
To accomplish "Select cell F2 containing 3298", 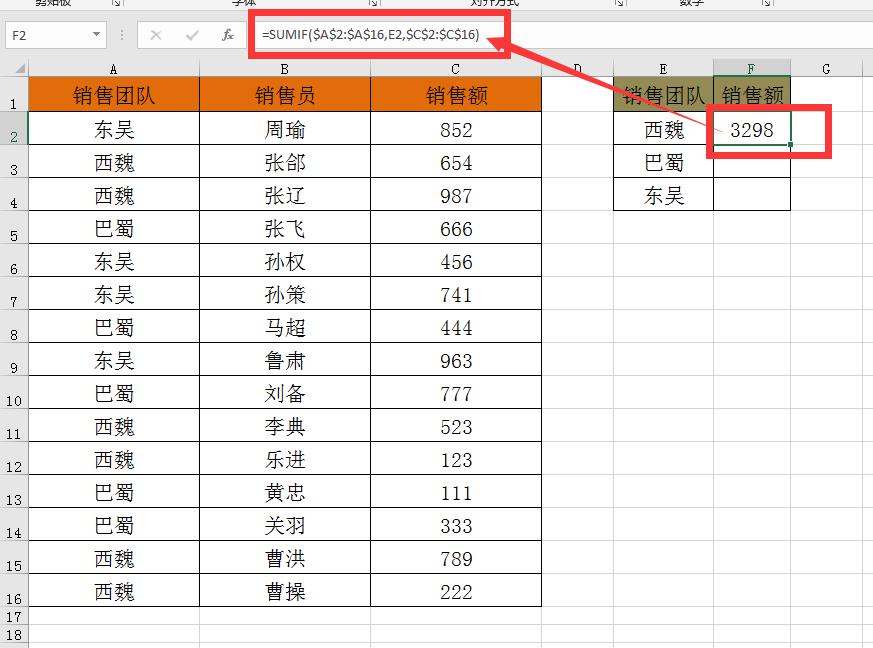I will coord(750,129).
